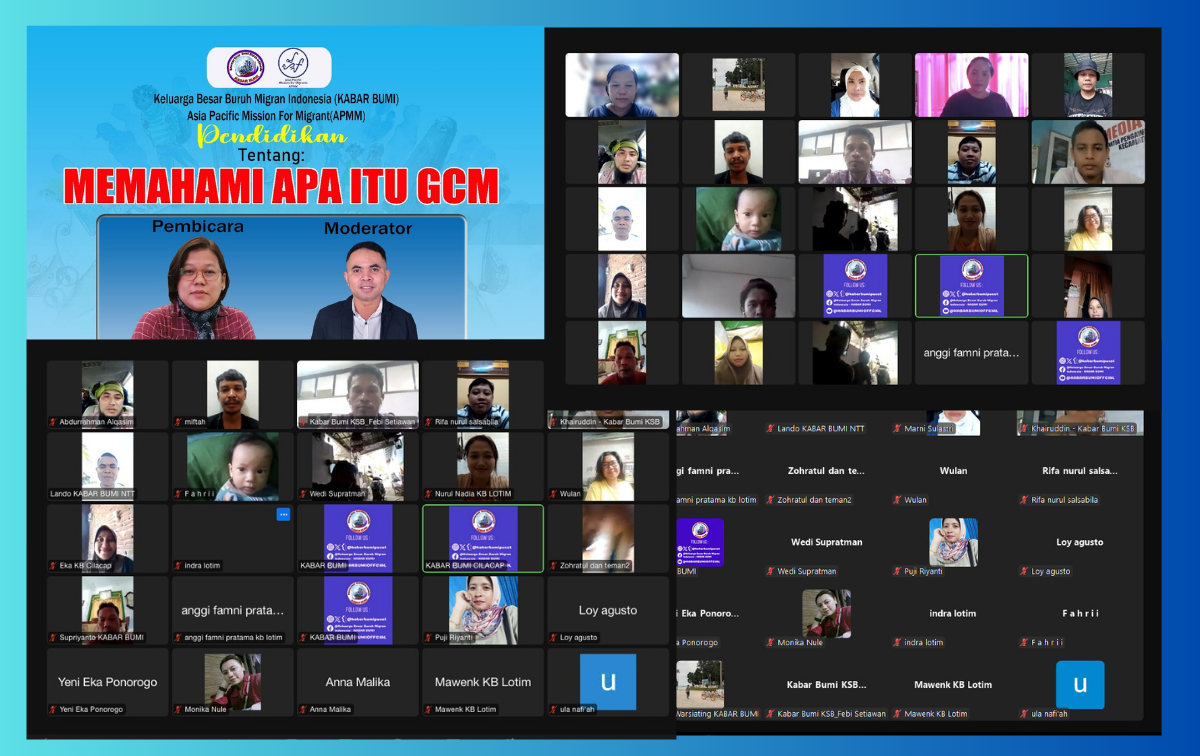The width and height of the screenshot is (1200, 756).
Task: Click 'anggi famni prata...' tile in top-right gallery
Action: 971,353
